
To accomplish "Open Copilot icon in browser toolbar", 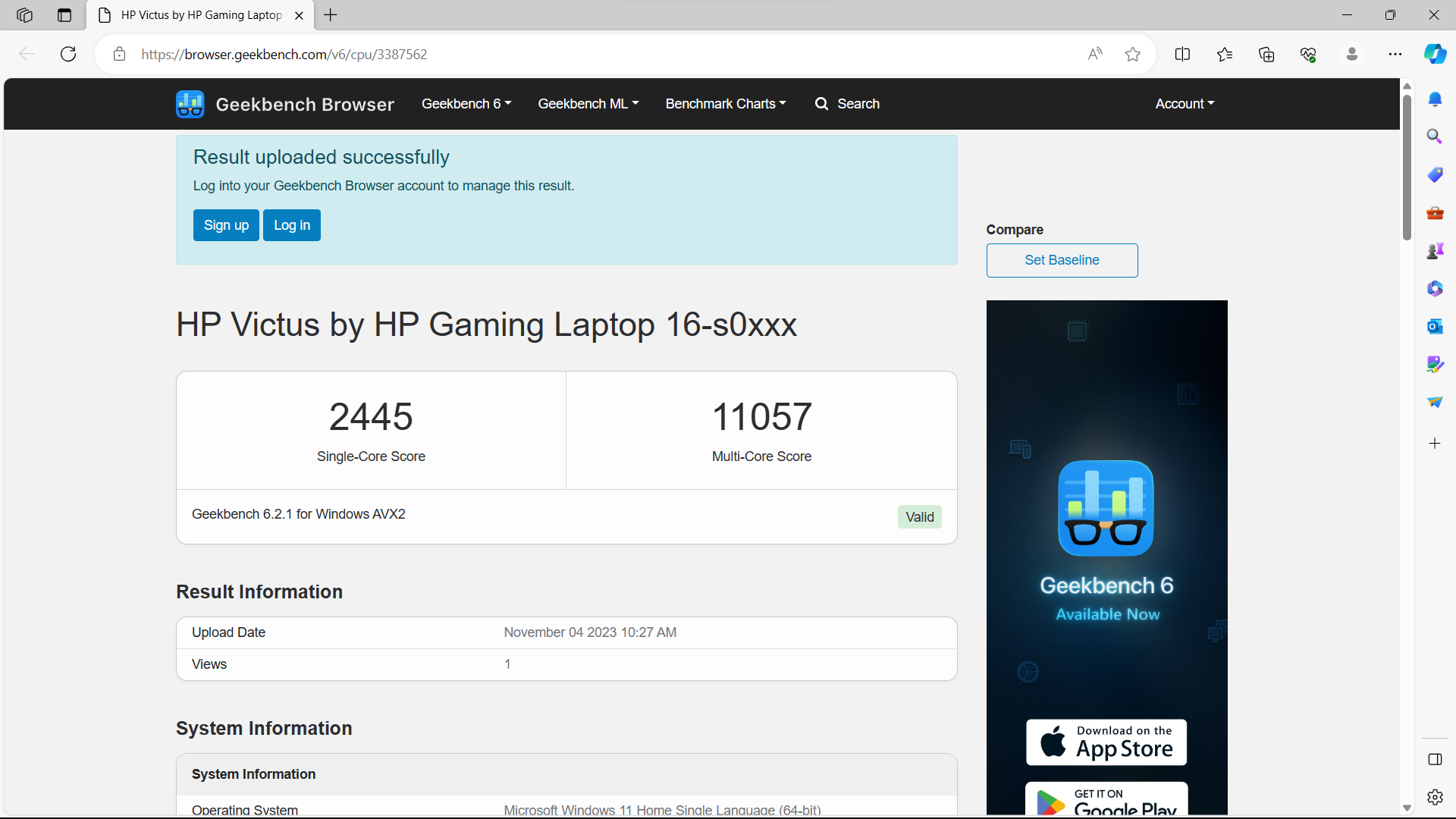I will 1434,54.
